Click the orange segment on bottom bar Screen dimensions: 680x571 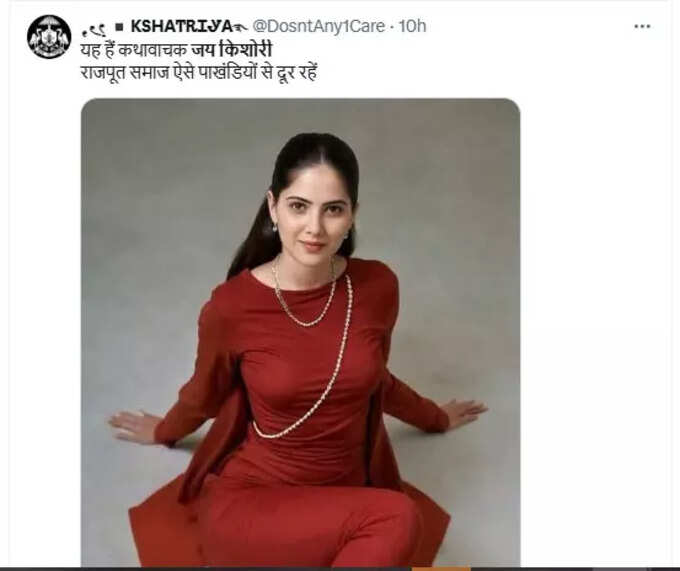441,568
